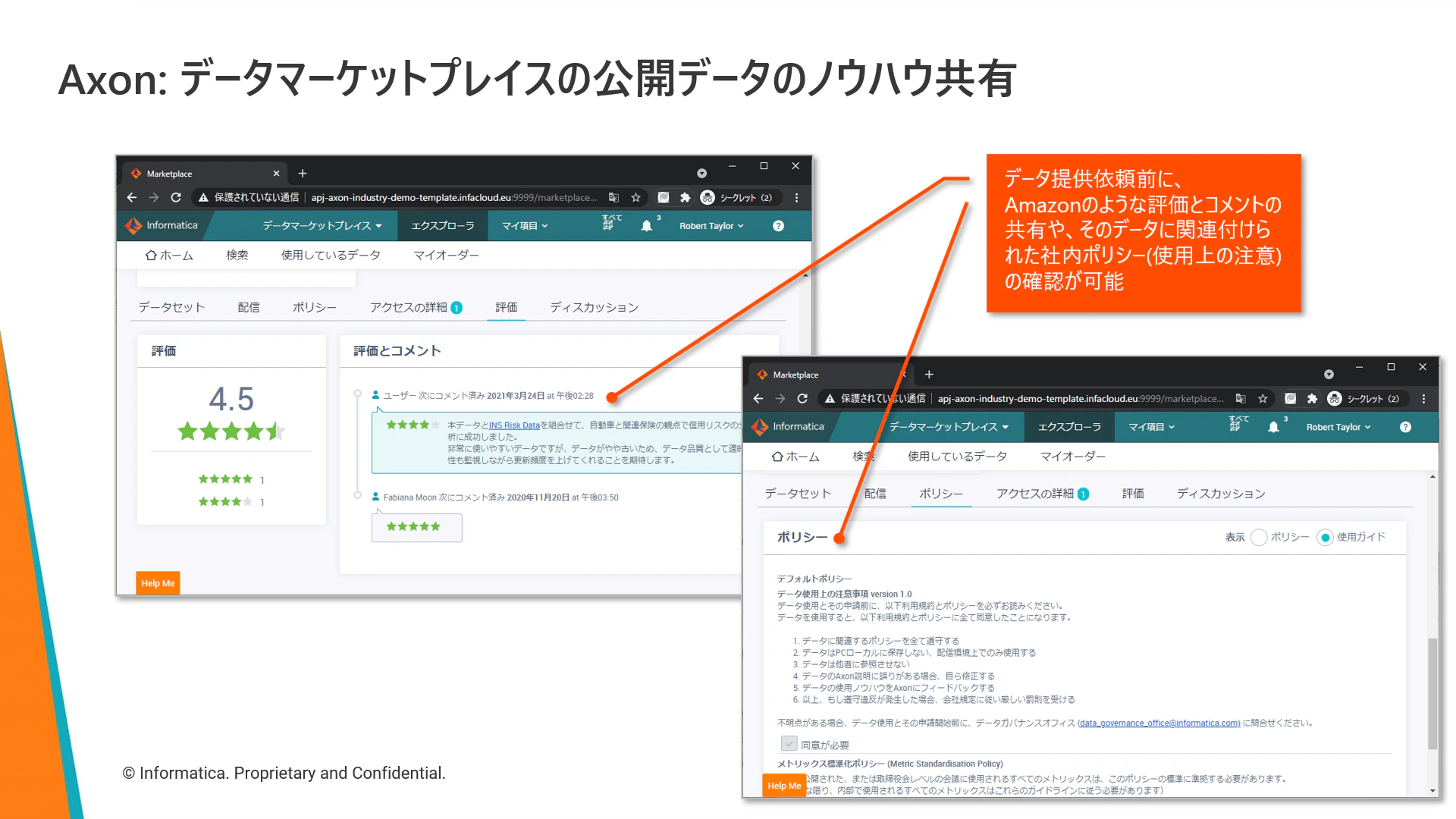
Task: Click forward arrow in front Marketplace browser window
Action: tap(780, 398)
